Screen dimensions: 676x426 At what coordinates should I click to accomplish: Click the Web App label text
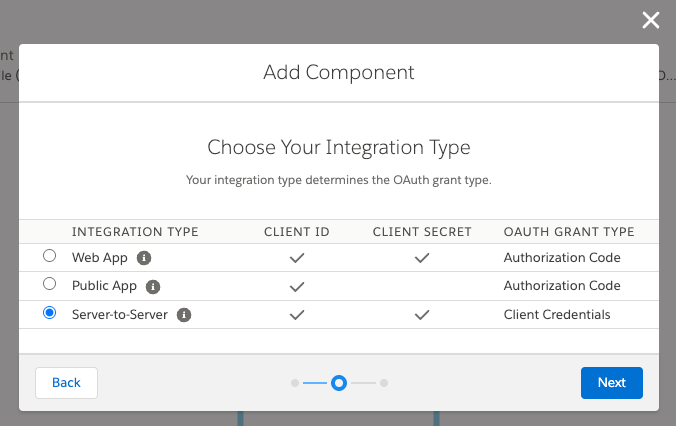click(100, 257)
